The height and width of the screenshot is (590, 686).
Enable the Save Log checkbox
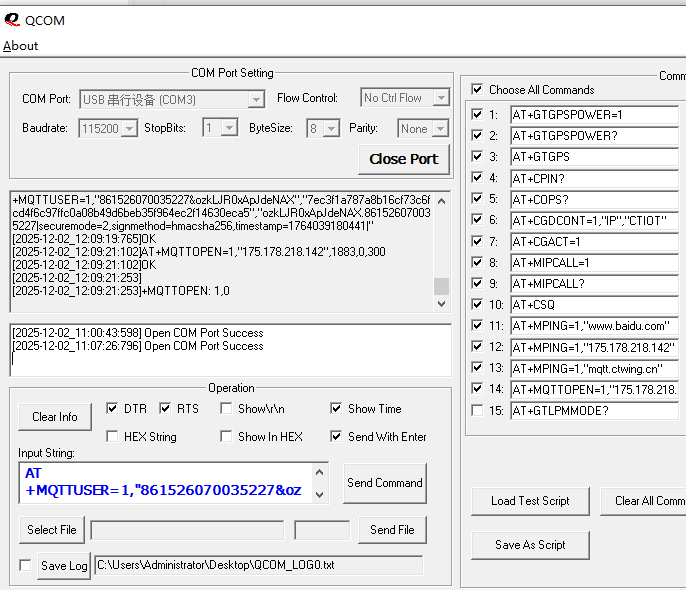click(x=25, y=566)
